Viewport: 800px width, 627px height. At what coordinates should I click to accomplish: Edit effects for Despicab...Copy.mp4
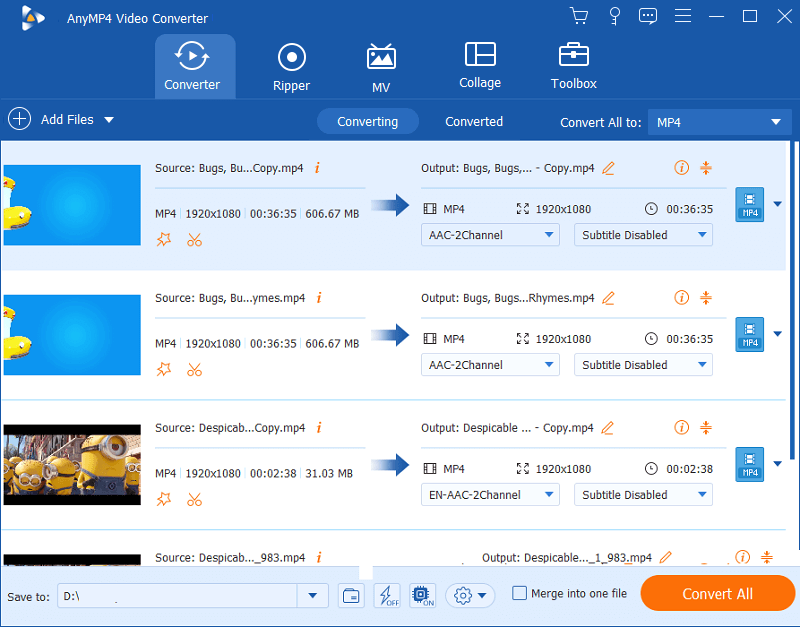[x=164, y=499]
